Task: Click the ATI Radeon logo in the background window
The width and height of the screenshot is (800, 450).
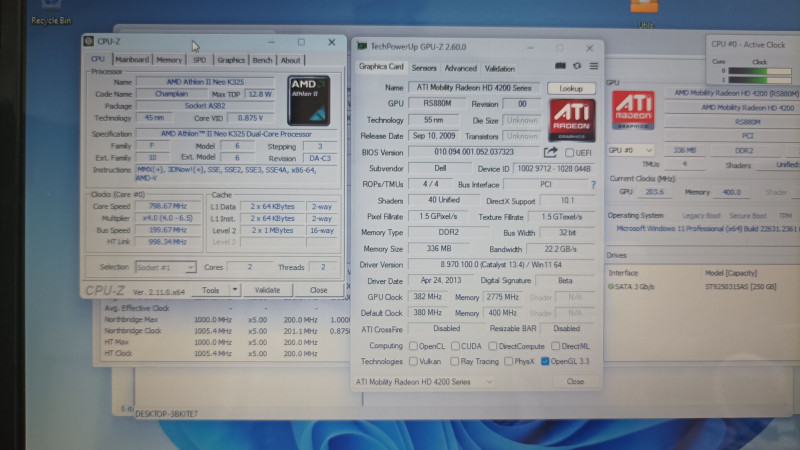Action: pyautogui.click(x=633, y=110)
